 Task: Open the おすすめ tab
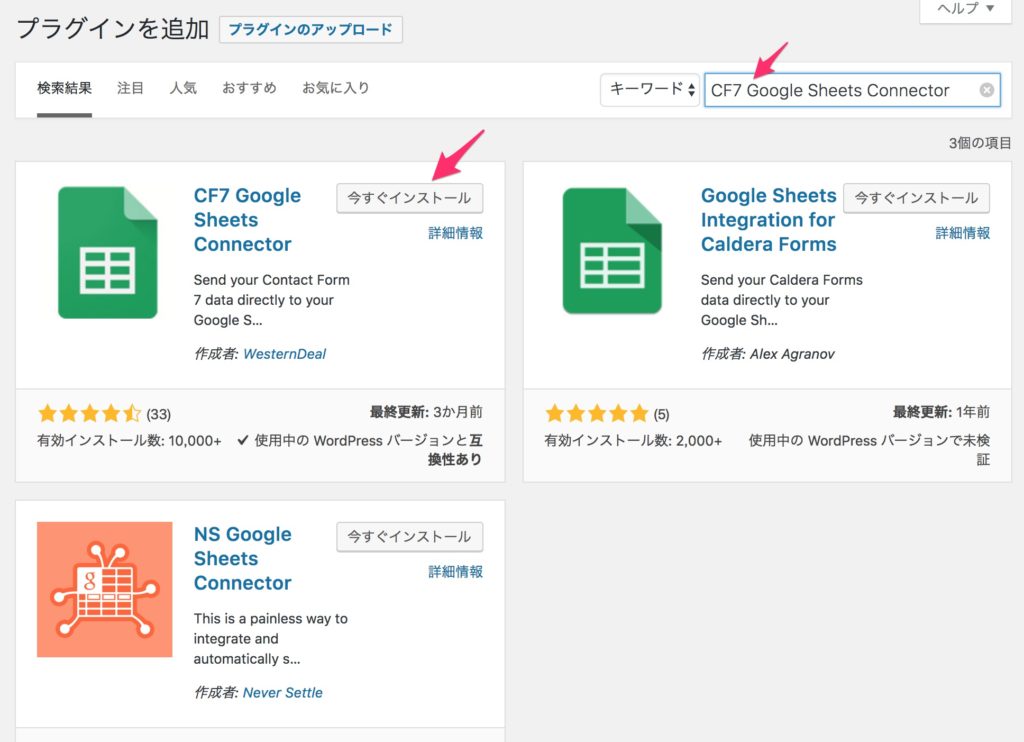click(249, 88)
